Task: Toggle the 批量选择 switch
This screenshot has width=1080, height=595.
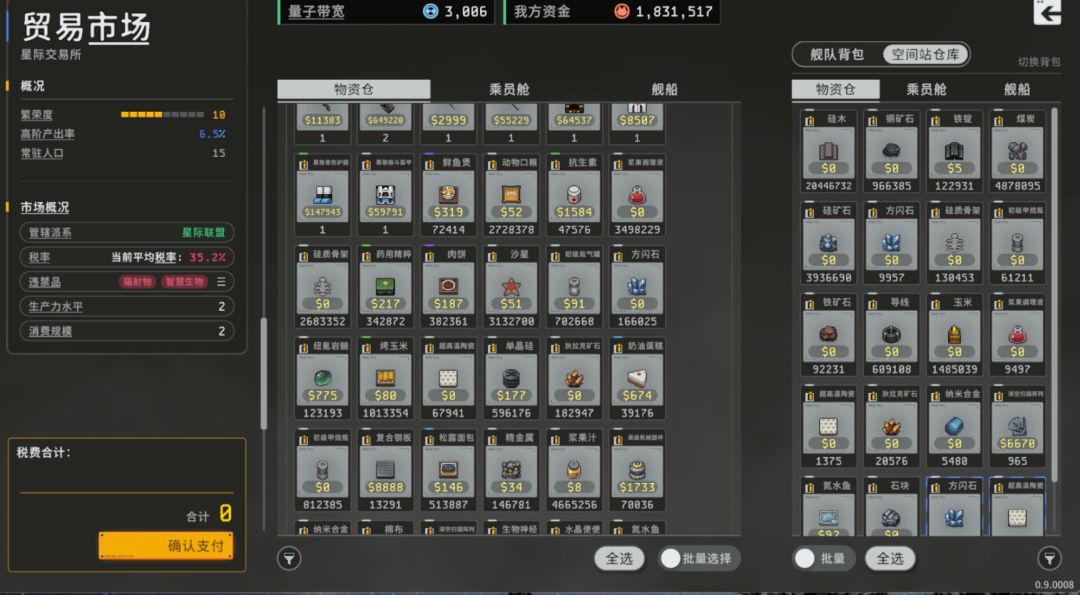Action: pos(699,559)
